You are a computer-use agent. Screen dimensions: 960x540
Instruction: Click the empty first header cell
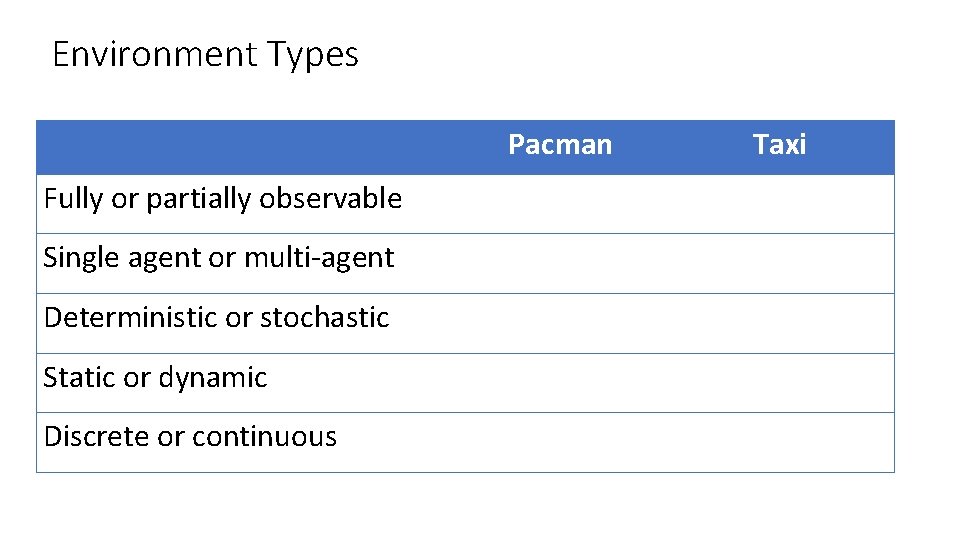(x=240, y=147)
